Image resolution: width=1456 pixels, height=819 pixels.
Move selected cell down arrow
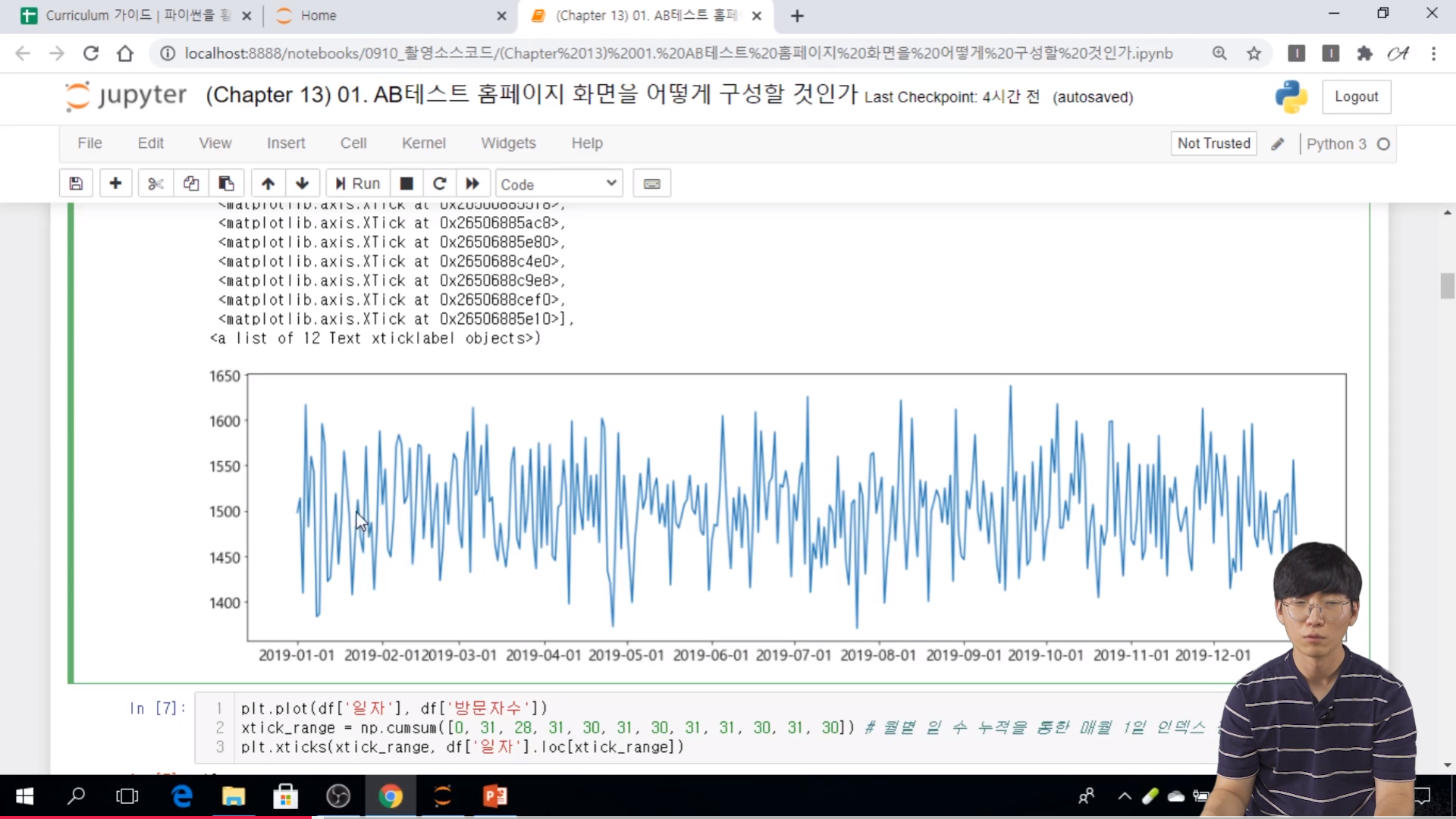pyautogui.click(x=303, y=184)
